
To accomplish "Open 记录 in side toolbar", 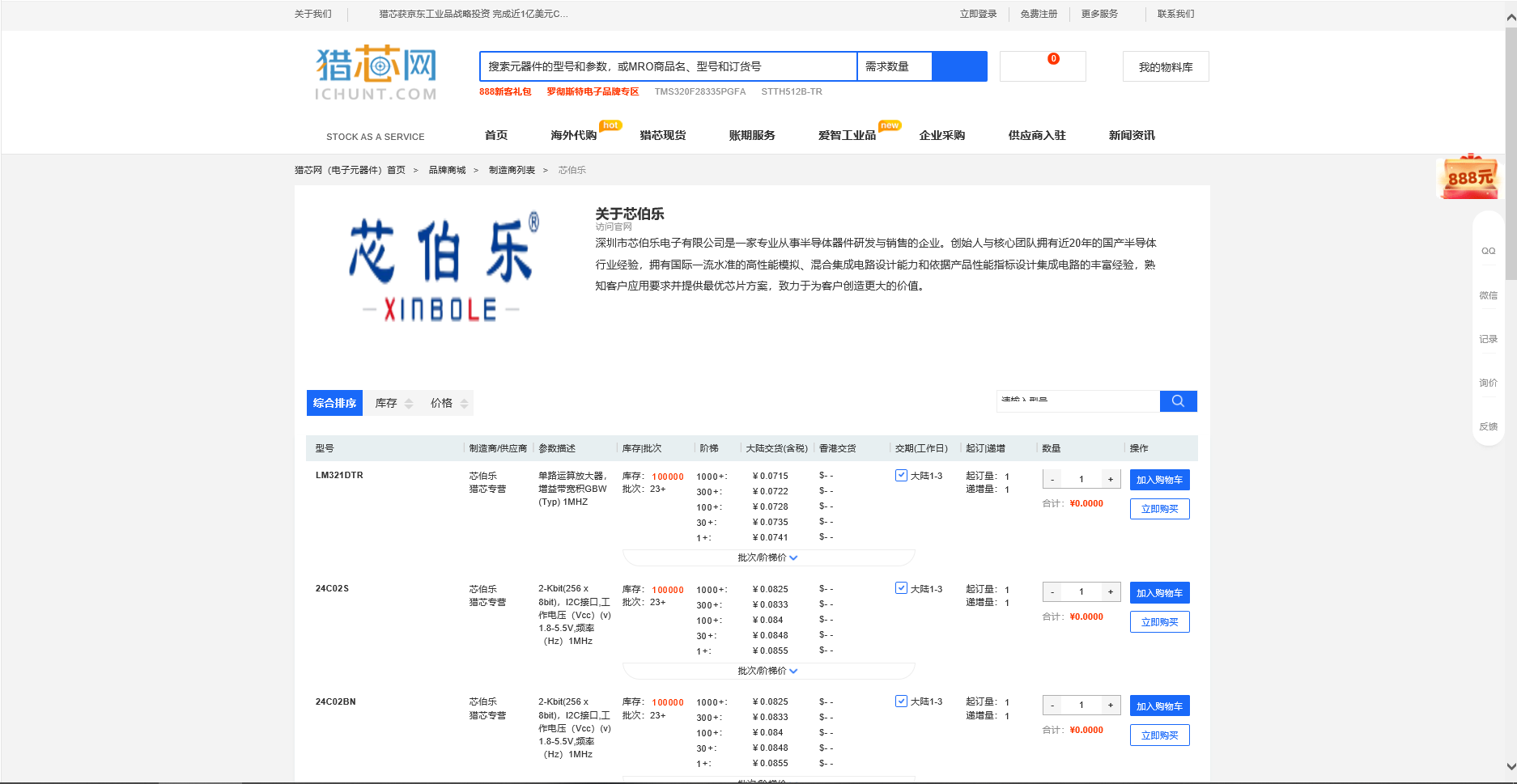I will tap(1488, 339).
